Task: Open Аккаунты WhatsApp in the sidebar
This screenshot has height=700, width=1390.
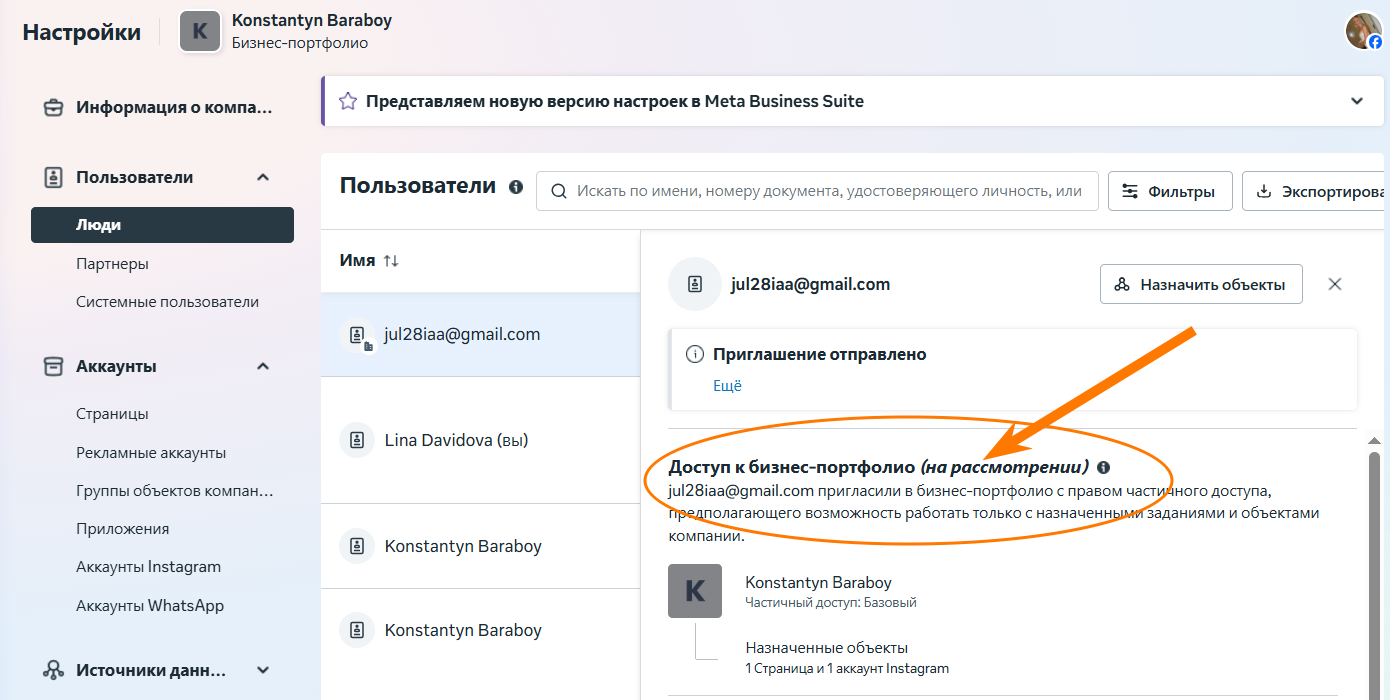Action: pos(150,606)
